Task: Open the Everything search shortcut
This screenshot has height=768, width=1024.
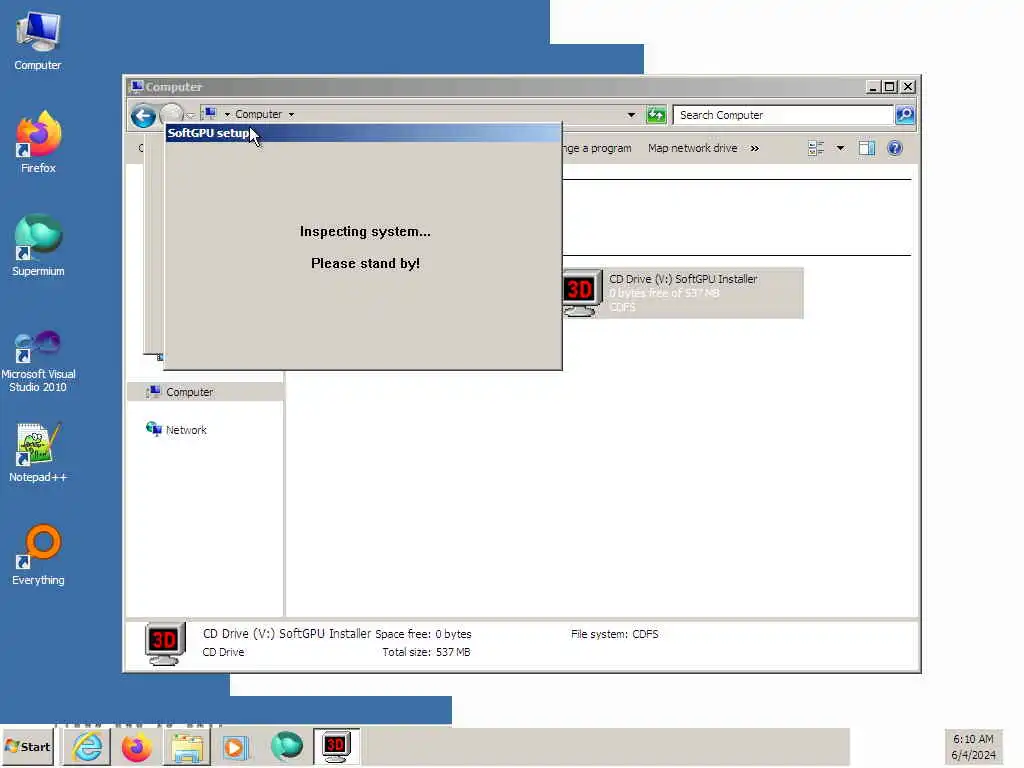Action: pyautogui.click(x=38, y=555)
